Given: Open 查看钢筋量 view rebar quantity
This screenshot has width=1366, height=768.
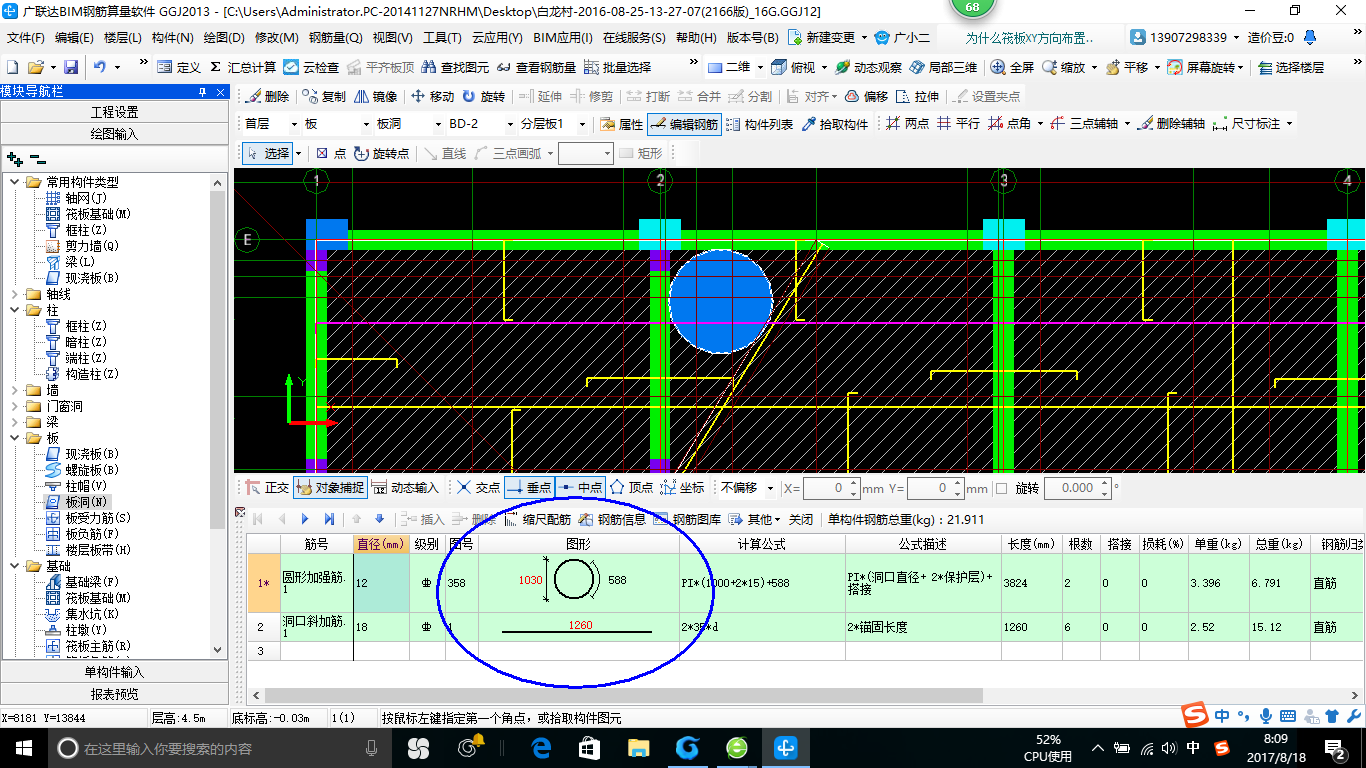Looking at the screenshot, I should click(x=536, y=67).
